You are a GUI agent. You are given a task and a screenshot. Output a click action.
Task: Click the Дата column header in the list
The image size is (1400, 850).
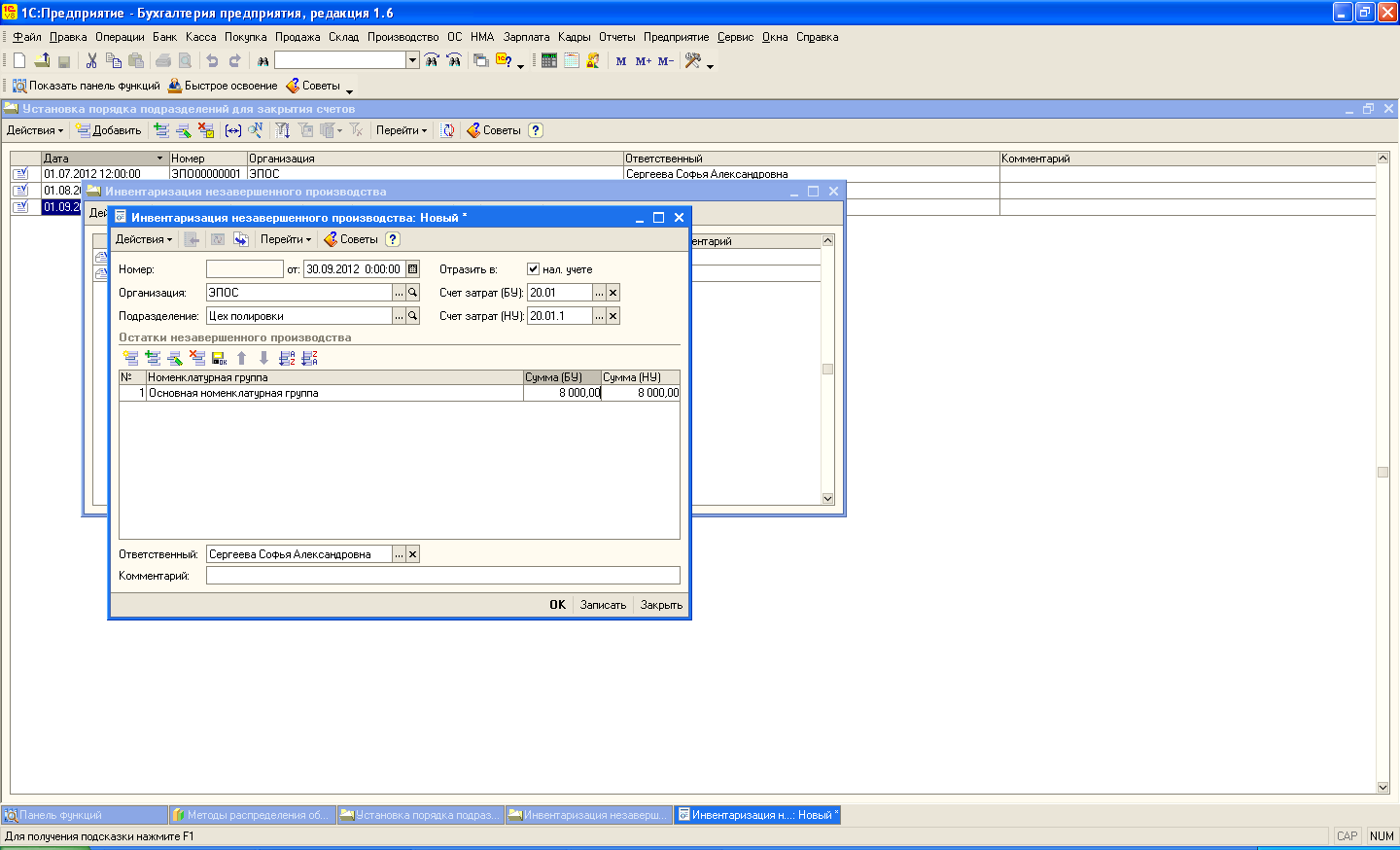pos(105,159)
